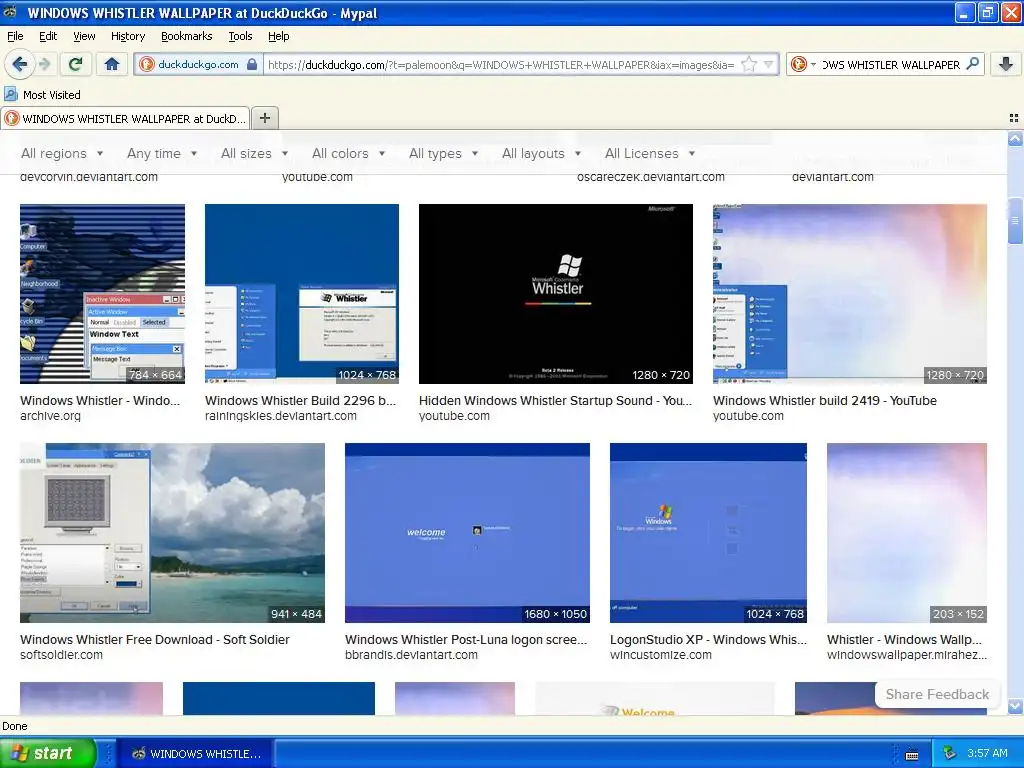Click the Share Feedback button

(937, 694)
